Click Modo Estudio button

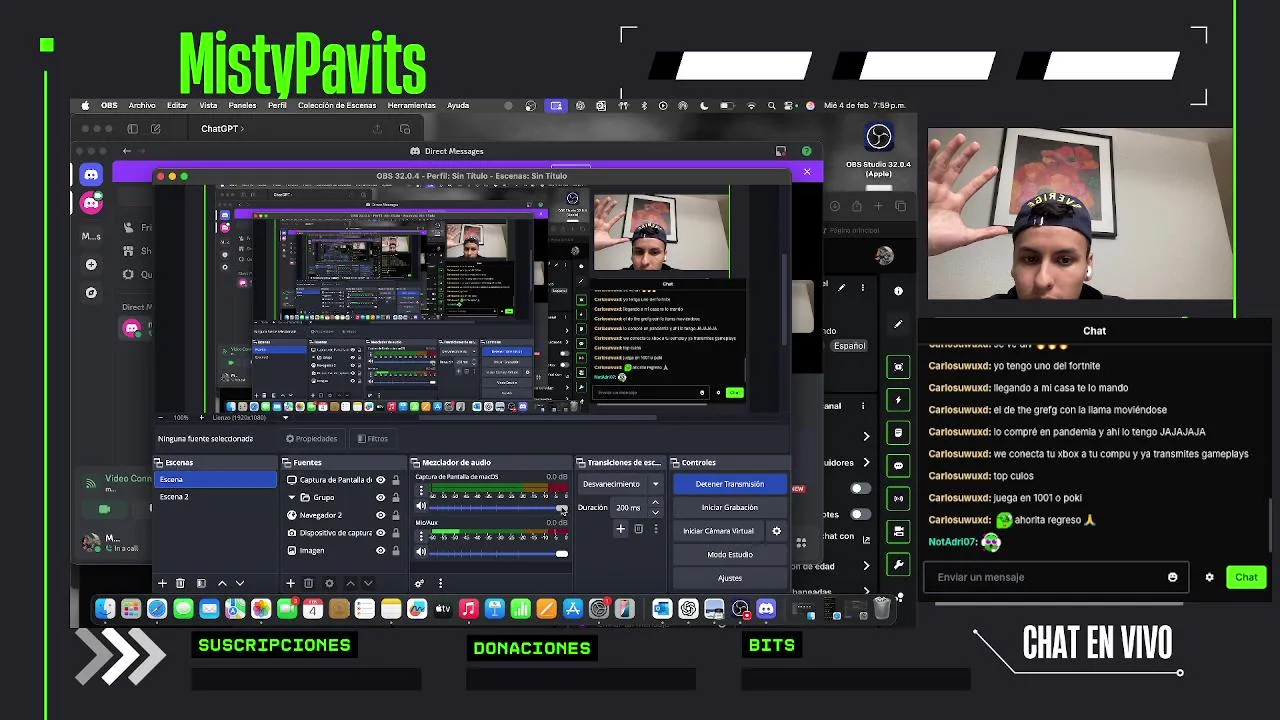729,554
